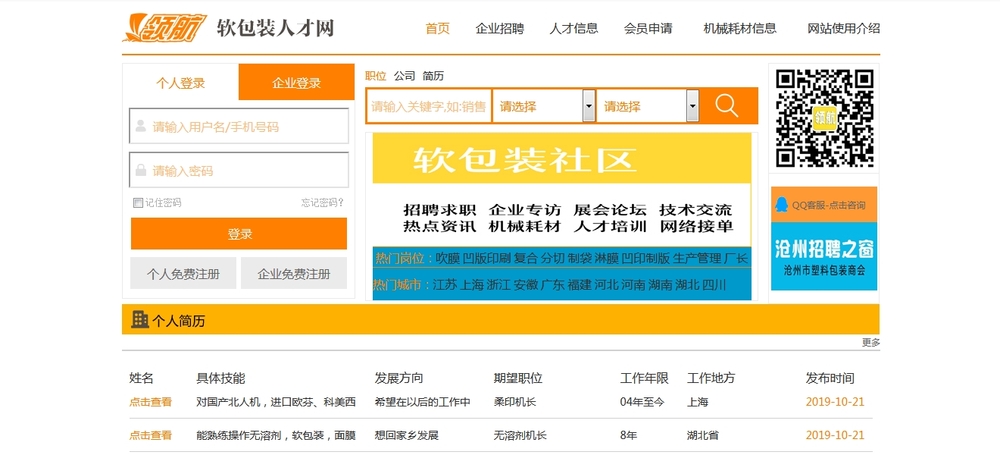Click 对国产北人机 skill text

pyautogui.click(x=276, y=402)
